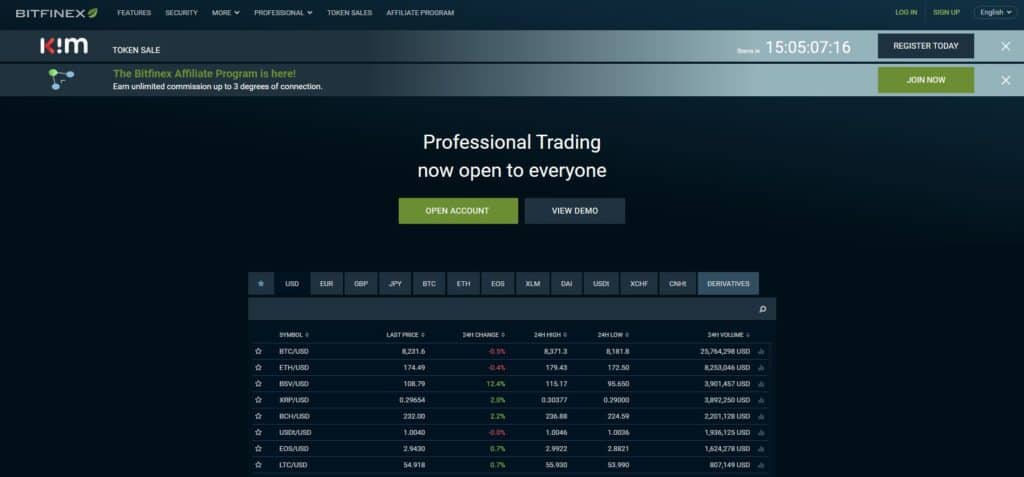This screenshot has width=1024, height=477.
Task: Open chart icon for ETH/USD row
Action: (761, 368)
